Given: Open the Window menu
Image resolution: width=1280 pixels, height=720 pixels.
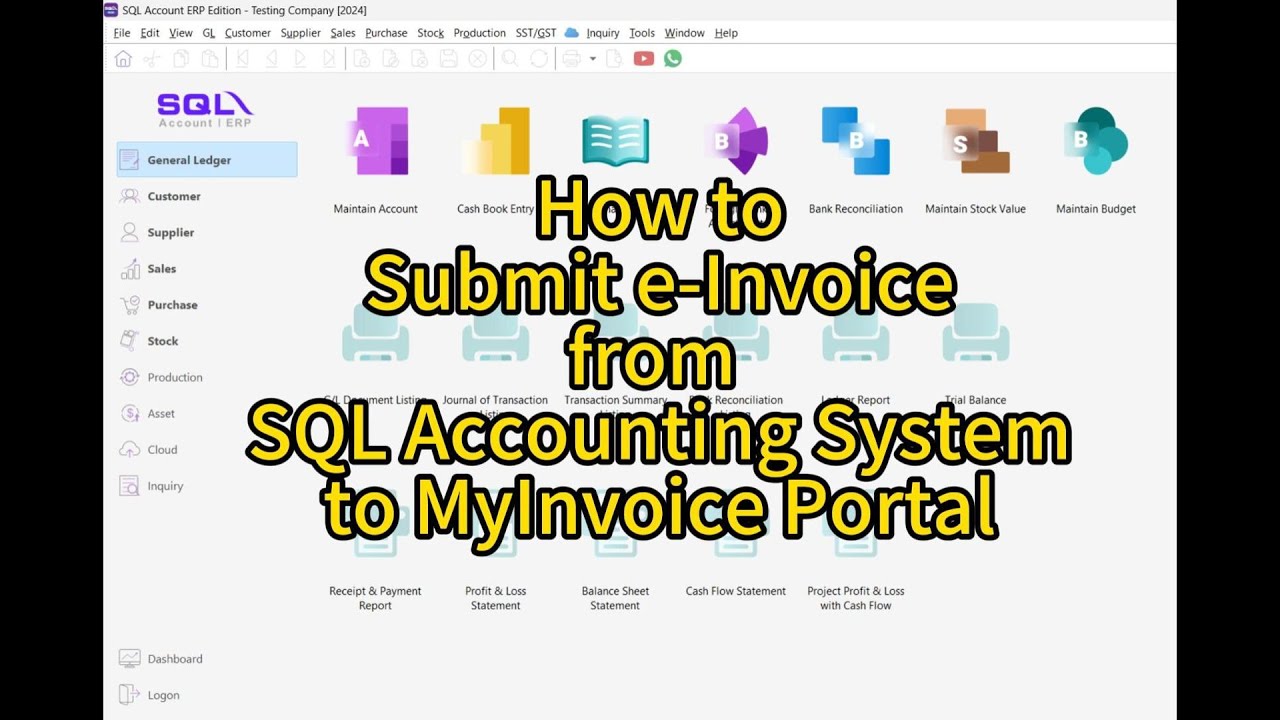Looking at the screenshot, I should (685, 33).
